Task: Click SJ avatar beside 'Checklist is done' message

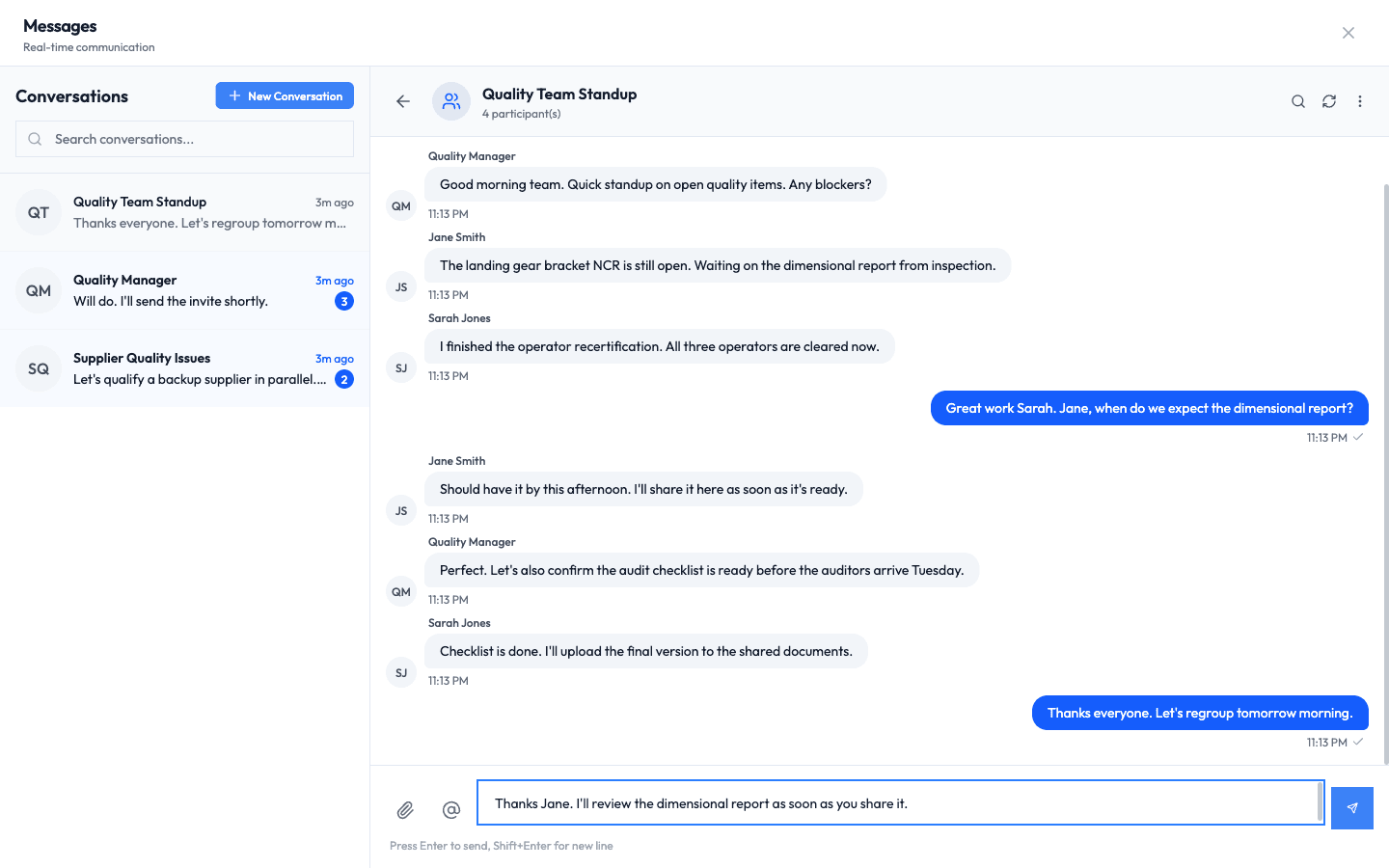Action: point(401,673)
